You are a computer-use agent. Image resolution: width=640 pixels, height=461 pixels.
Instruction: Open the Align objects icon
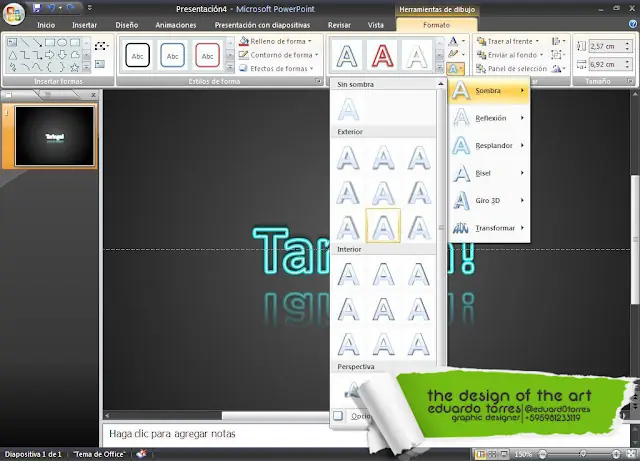click(557, 41)
